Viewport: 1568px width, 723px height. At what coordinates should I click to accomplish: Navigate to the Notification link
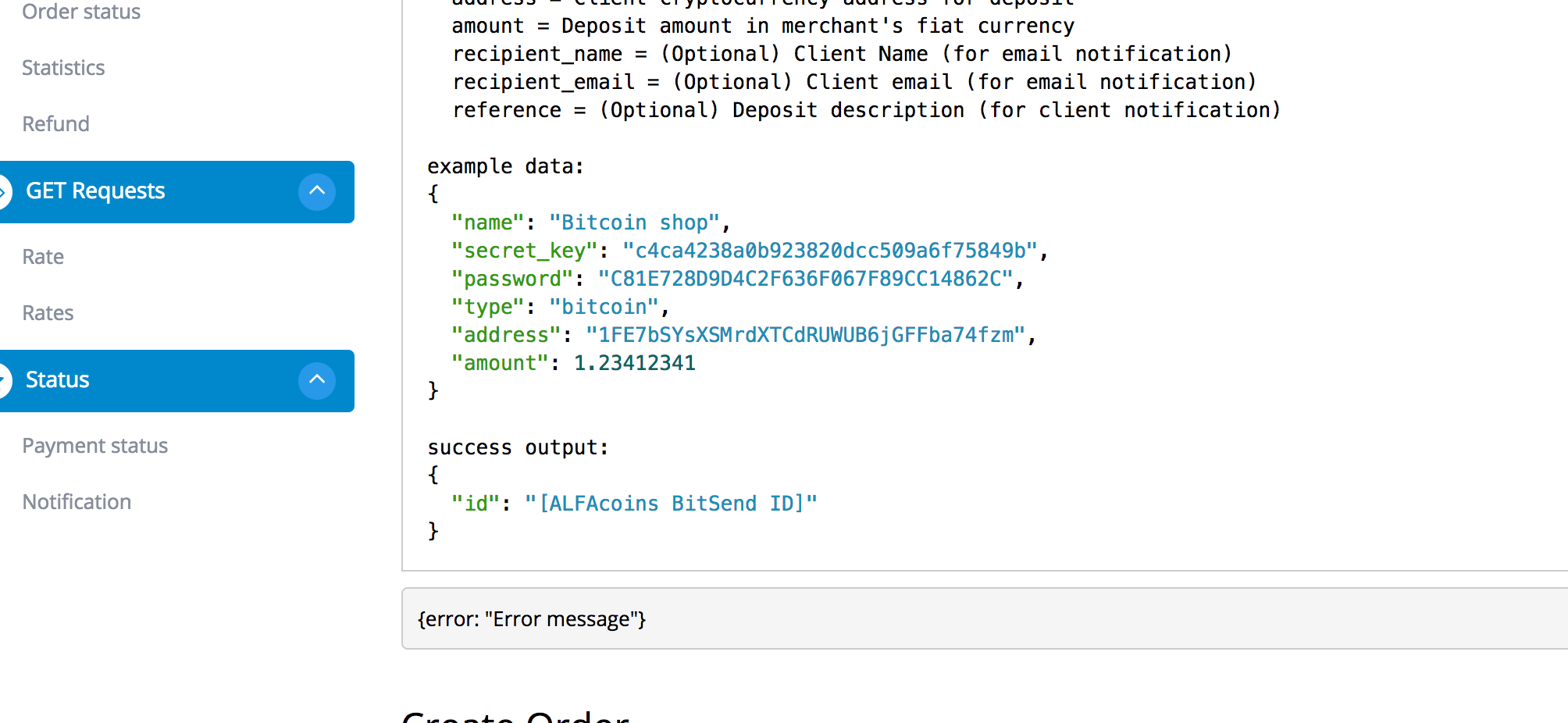[x=77, y=502]
